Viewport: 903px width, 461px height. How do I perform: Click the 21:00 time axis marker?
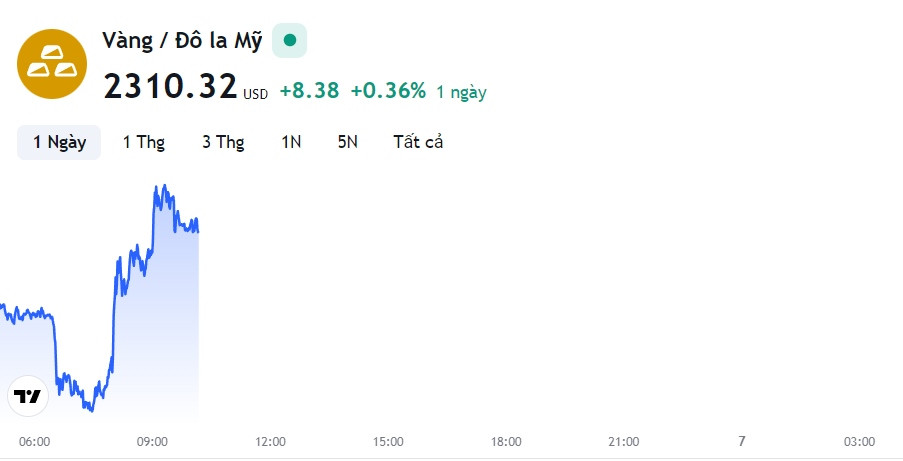[624, 442]
